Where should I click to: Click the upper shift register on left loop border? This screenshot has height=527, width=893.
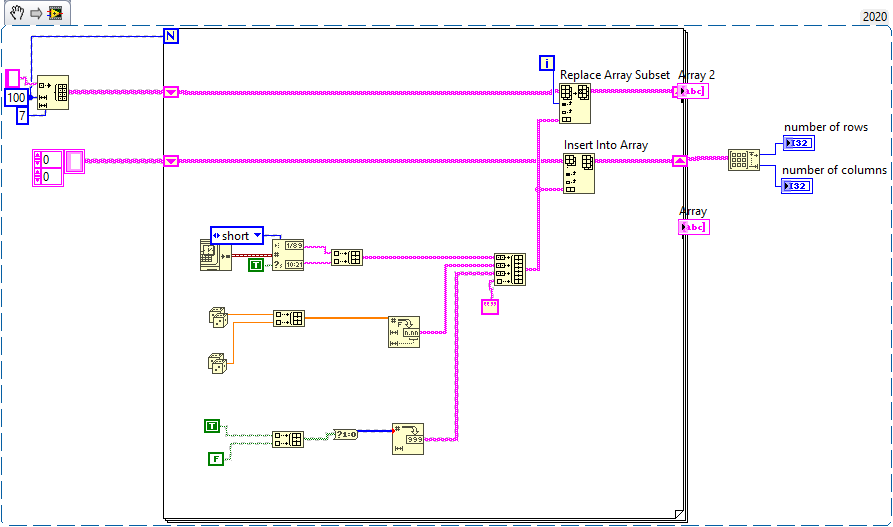(171, 92)
